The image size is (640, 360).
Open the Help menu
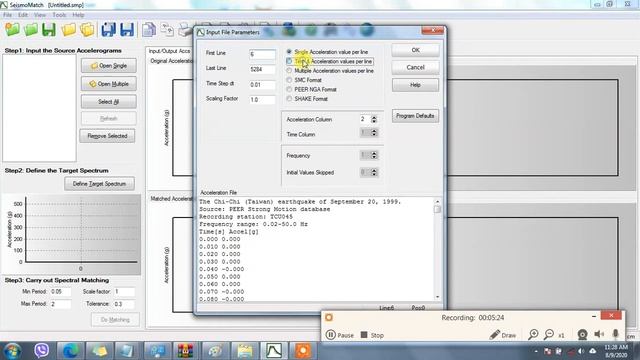point(78,15)
